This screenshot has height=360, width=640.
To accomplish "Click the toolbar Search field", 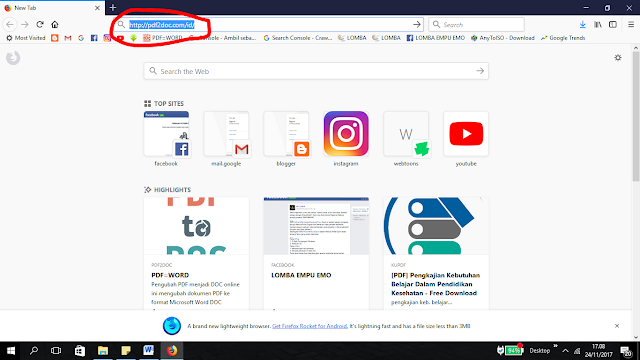I will pos(476,24).
